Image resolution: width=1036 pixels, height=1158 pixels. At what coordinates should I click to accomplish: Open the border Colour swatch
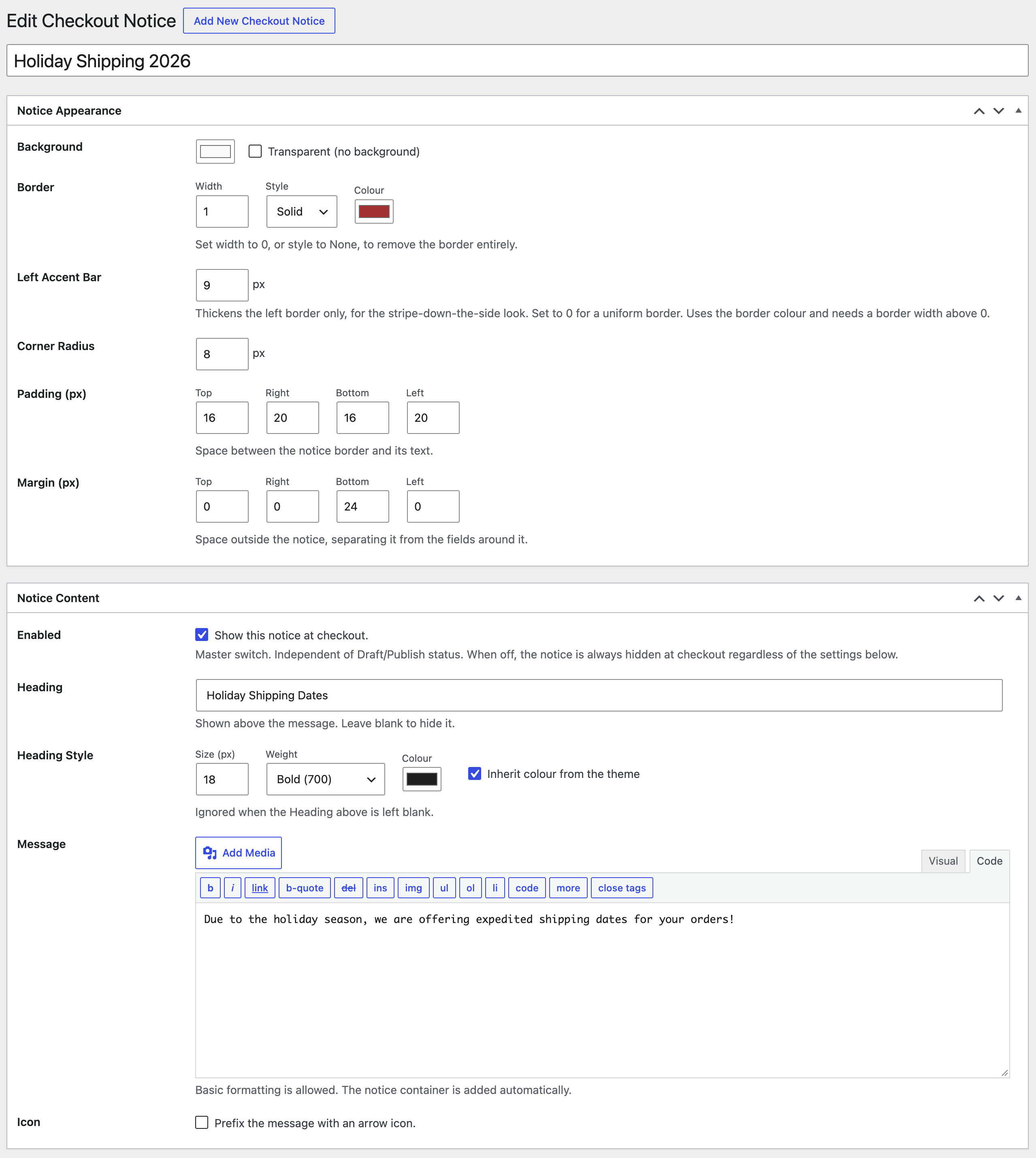tap(374, 212)
